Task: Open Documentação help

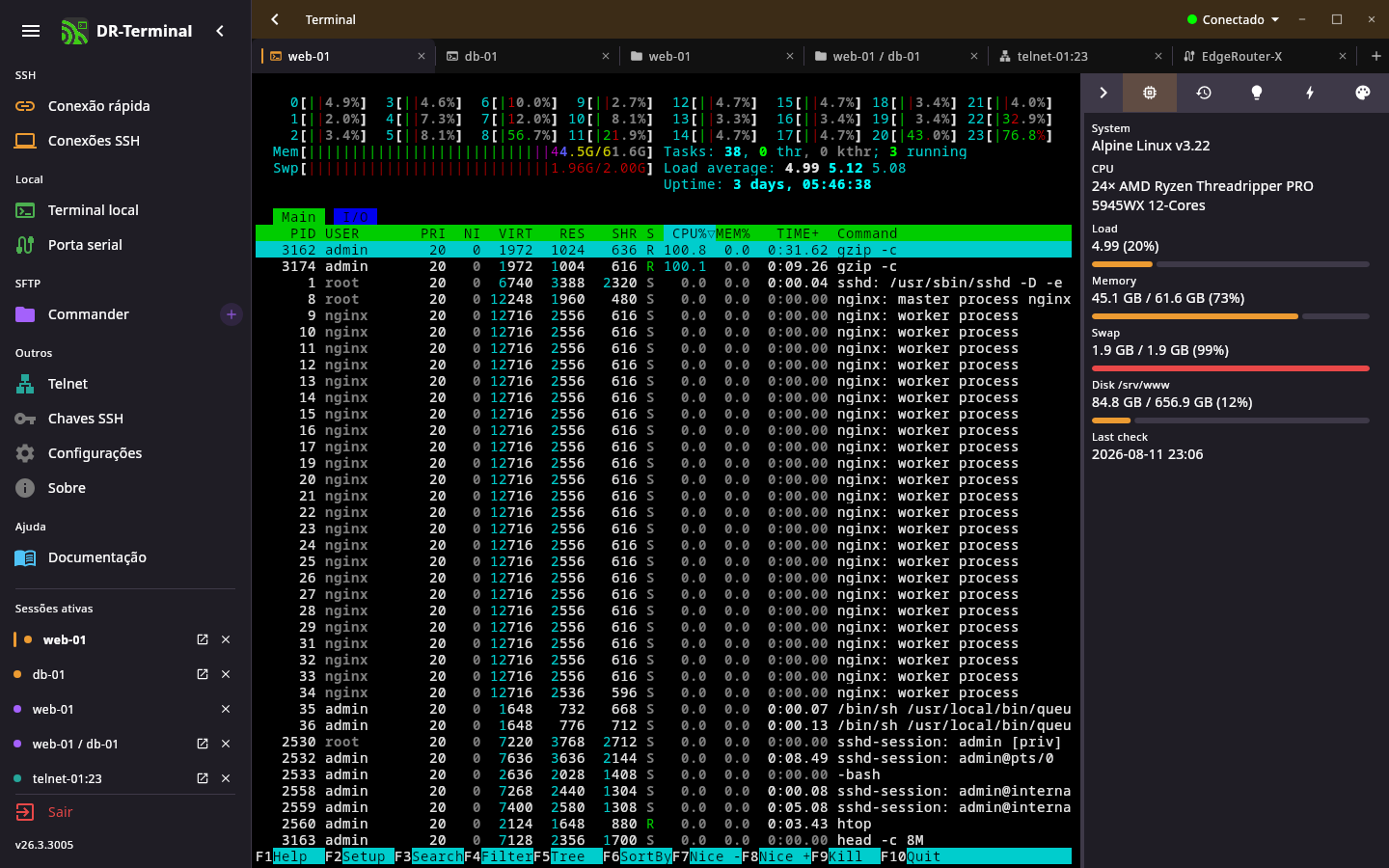Action: tap(125, 557)
